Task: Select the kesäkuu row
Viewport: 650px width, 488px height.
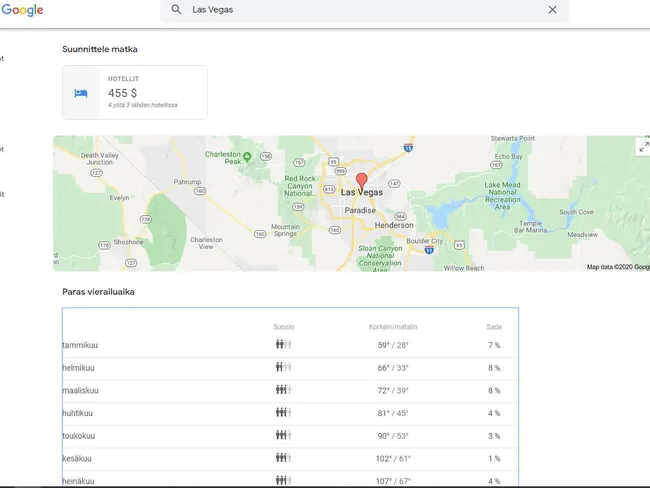Action: (x=290, y=459)
